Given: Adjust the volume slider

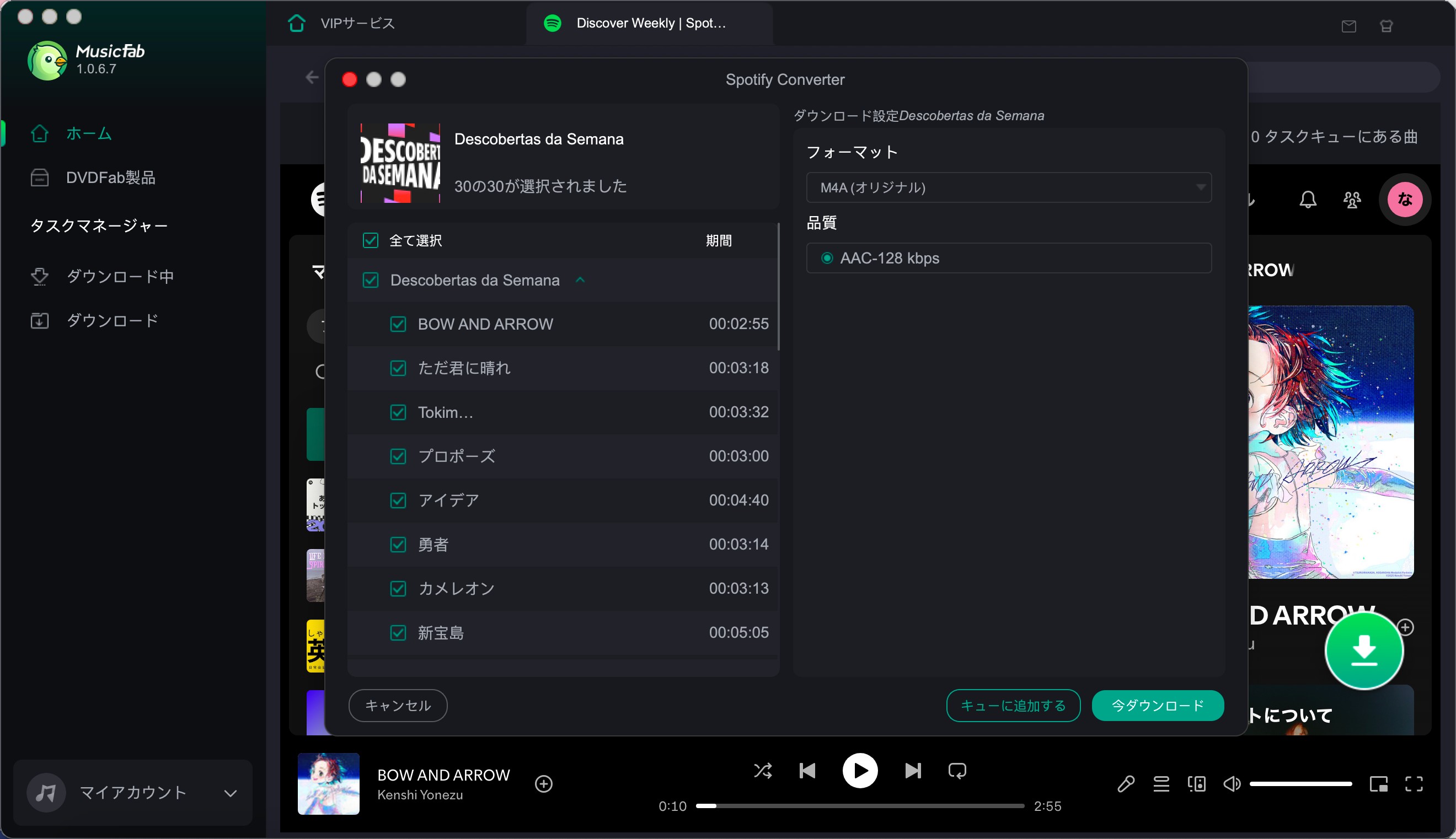Looking at the screenshot, I should 1300,784.
